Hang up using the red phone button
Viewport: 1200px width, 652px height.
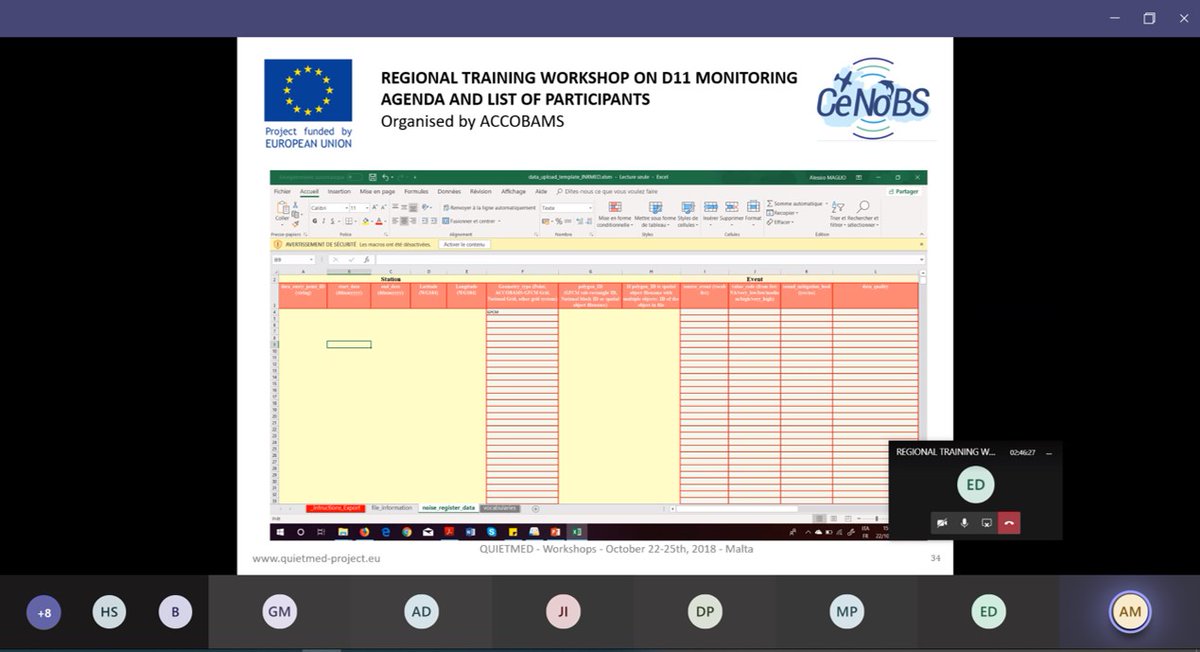tap(1009, 522)
